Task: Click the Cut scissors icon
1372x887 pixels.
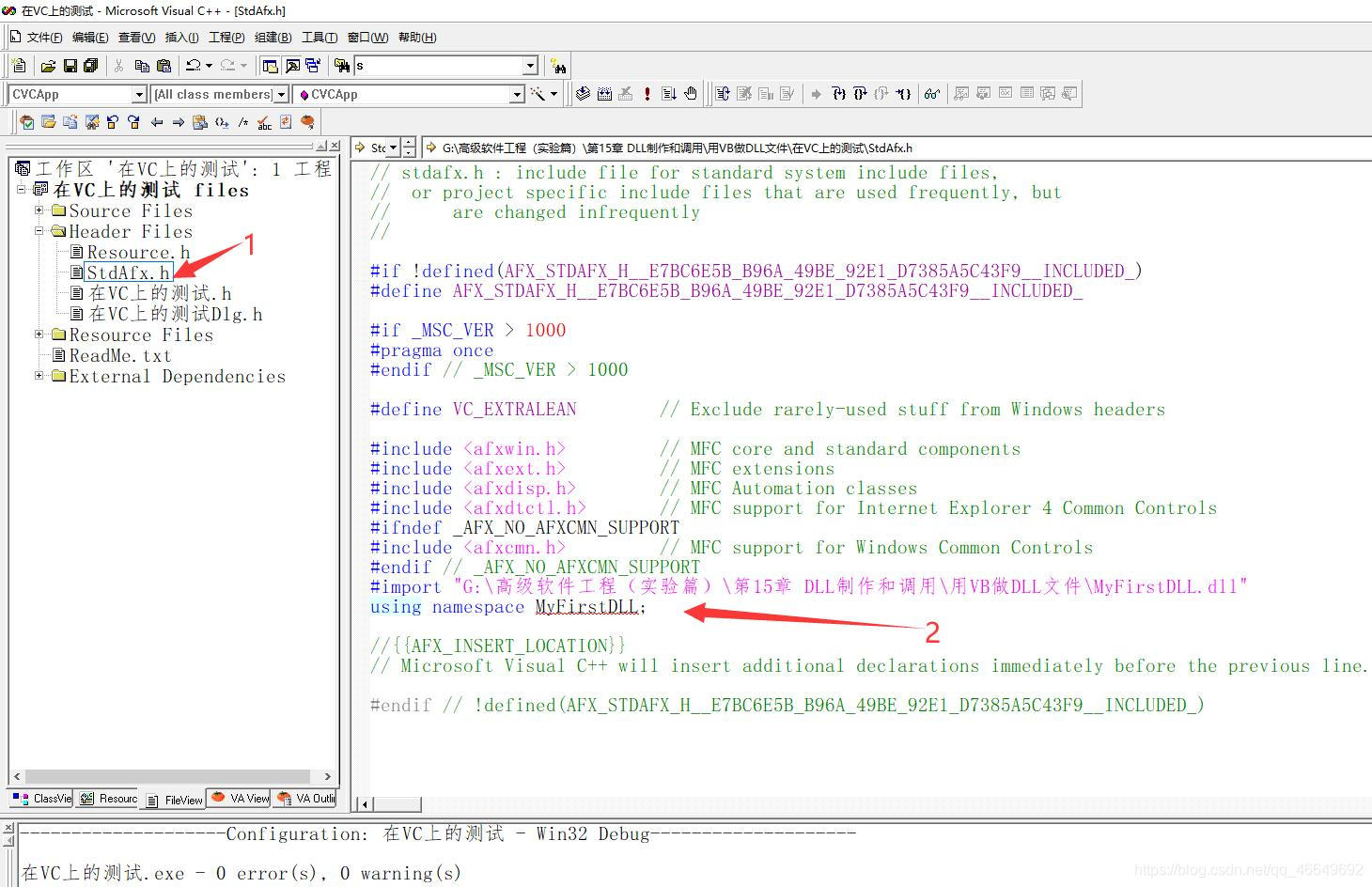Action: tap(118, 66)
